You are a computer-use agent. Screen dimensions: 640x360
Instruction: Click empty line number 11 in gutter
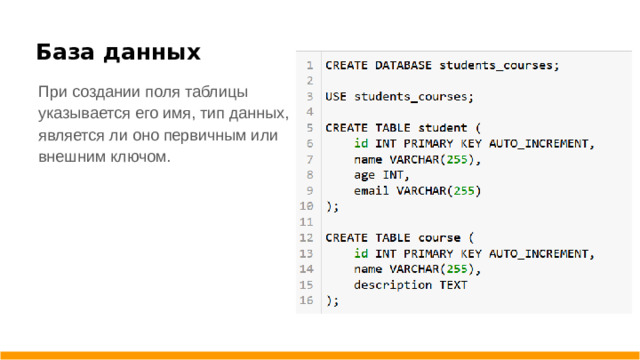pyautogui.click(x=307, y=222)
